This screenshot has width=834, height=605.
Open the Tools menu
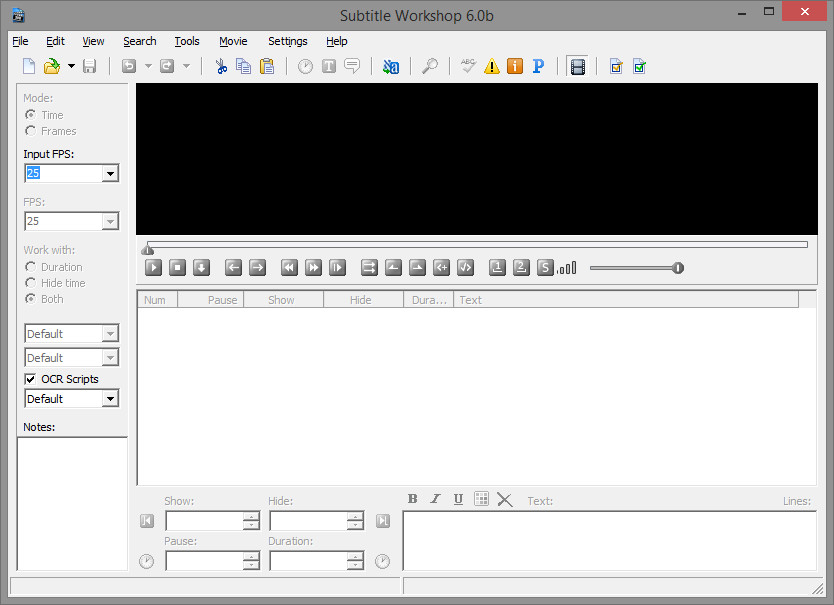tap(187, 42)
